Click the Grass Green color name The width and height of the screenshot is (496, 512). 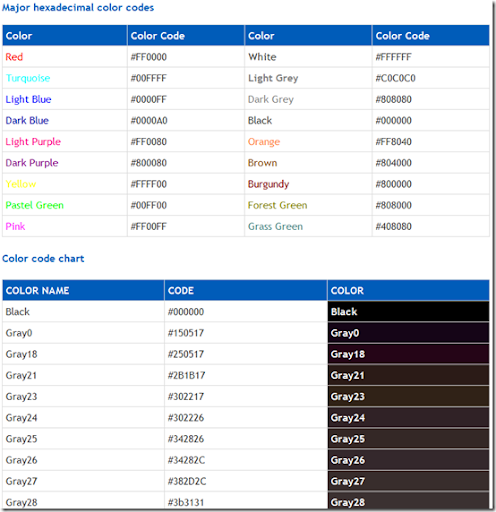(x=275, y=226)
